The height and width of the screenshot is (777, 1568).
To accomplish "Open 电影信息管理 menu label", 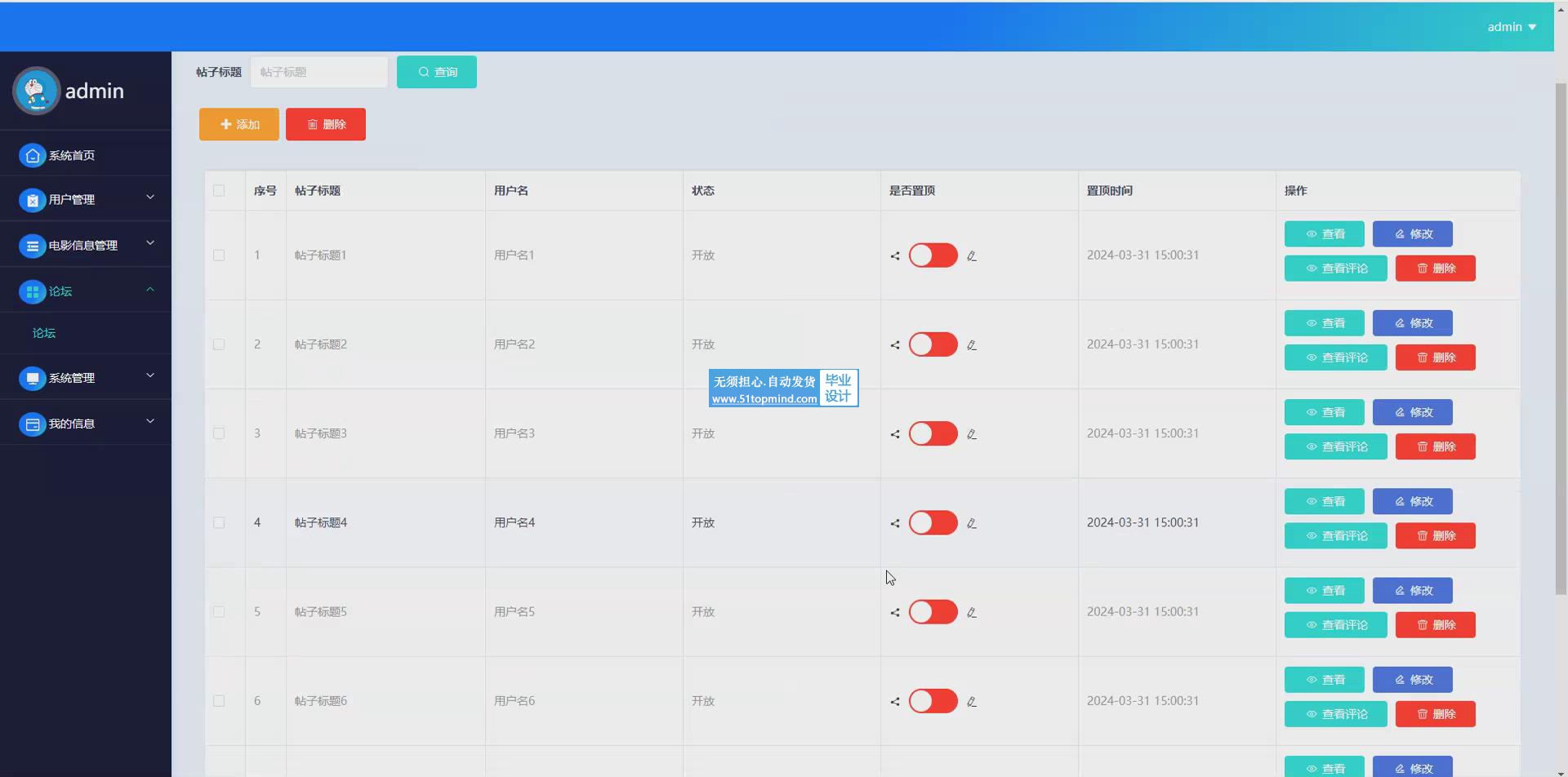I will [x=83, y=246].
